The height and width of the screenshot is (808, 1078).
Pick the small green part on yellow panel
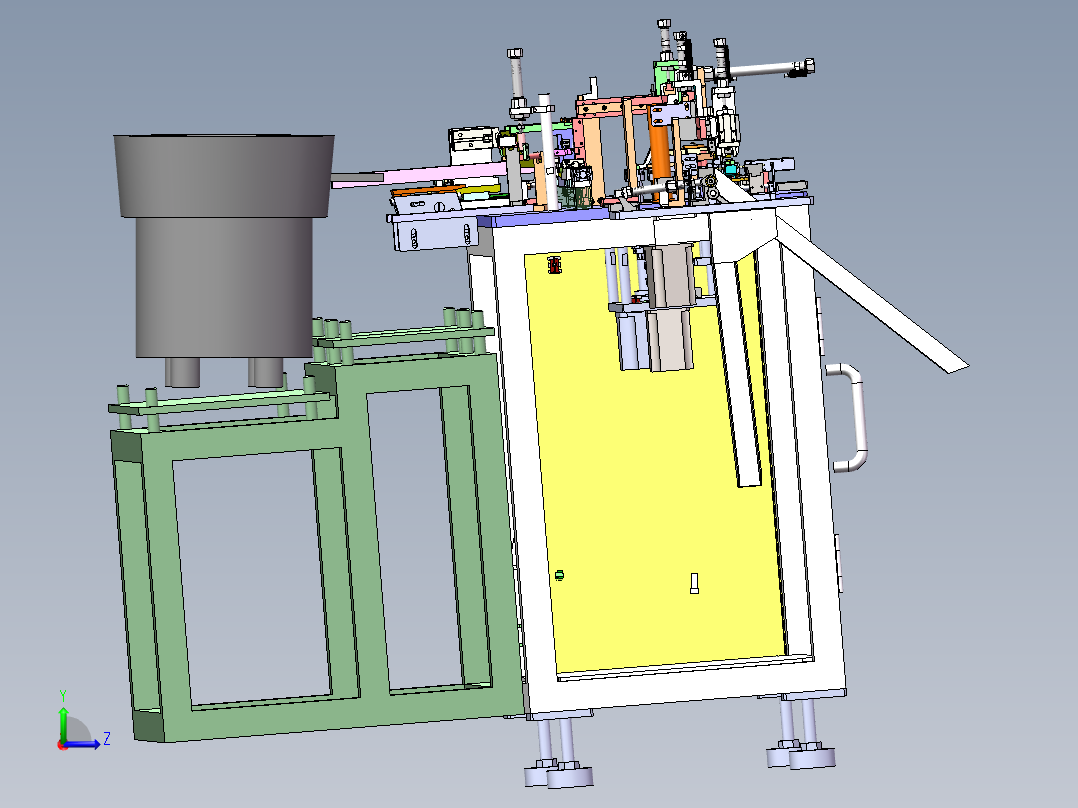point(559,575)
